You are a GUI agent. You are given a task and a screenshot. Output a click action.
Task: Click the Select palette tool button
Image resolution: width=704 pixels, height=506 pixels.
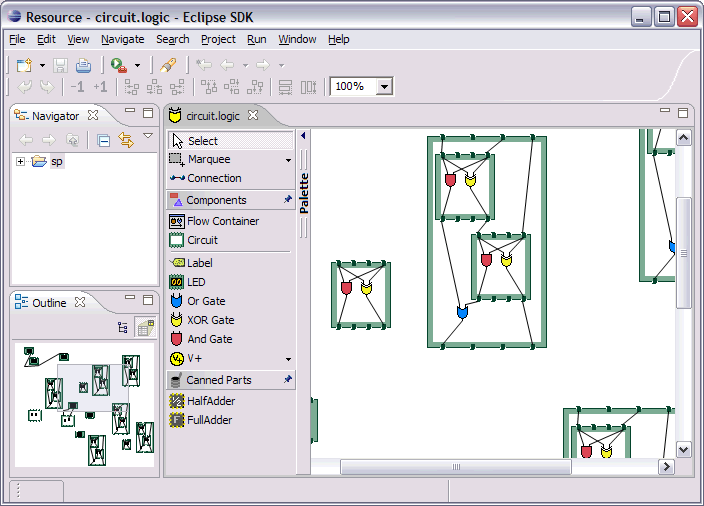click(202, 141)
